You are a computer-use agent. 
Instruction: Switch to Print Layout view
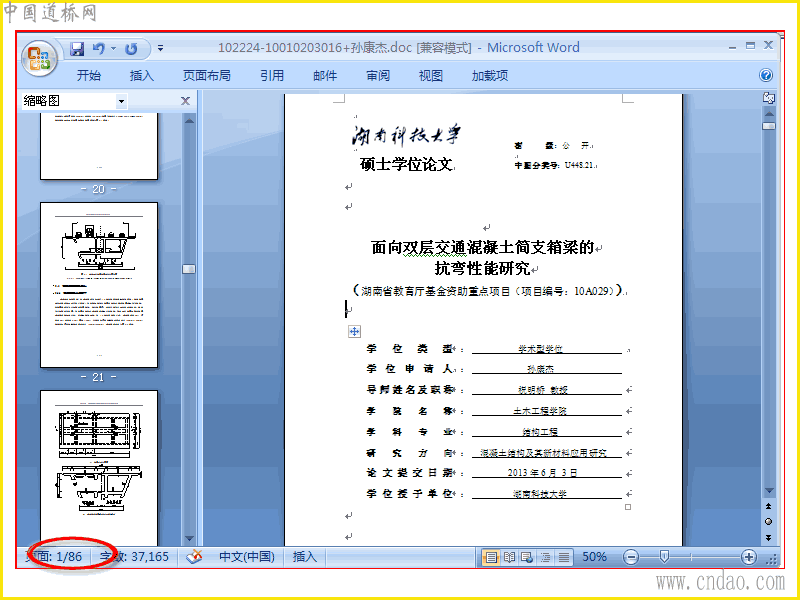(490, 557)
